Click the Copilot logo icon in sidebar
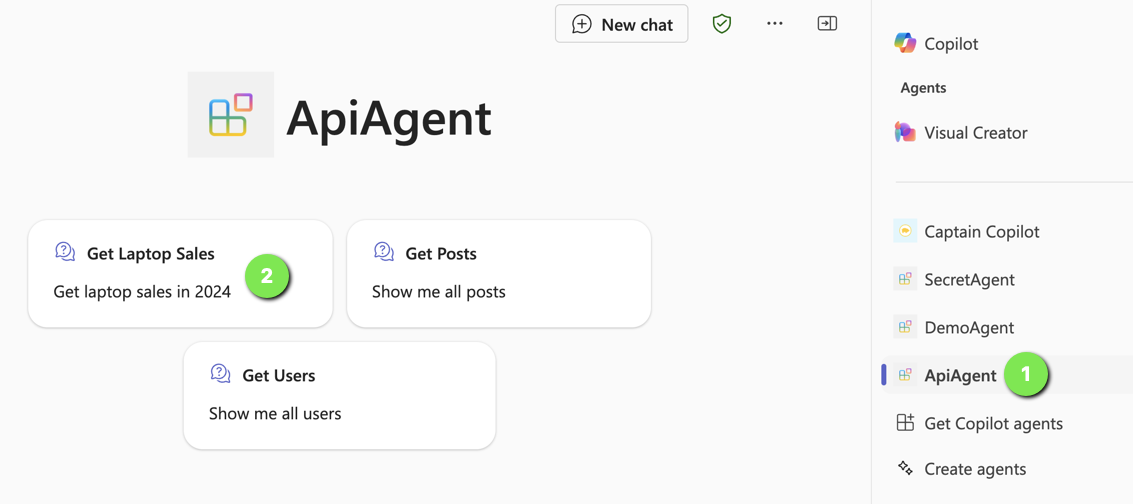Image resolution: width=1133 pixels, height=504 pixels. (905, 43)
